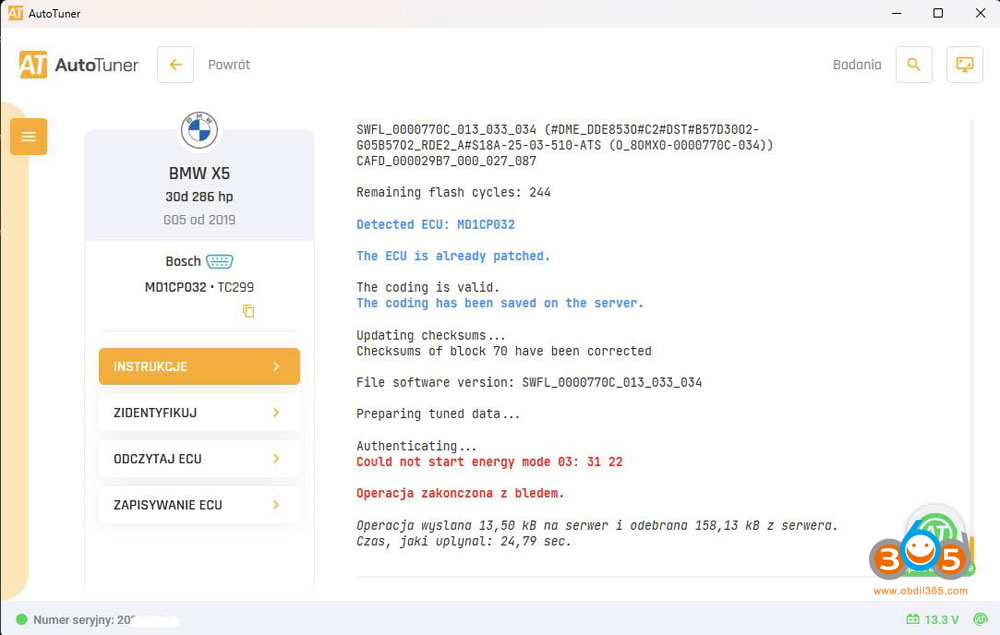Expand the ZAPISYWANIE ECU chevron arrow
This screenshot has height=635, width=1000.
point(276,505)
